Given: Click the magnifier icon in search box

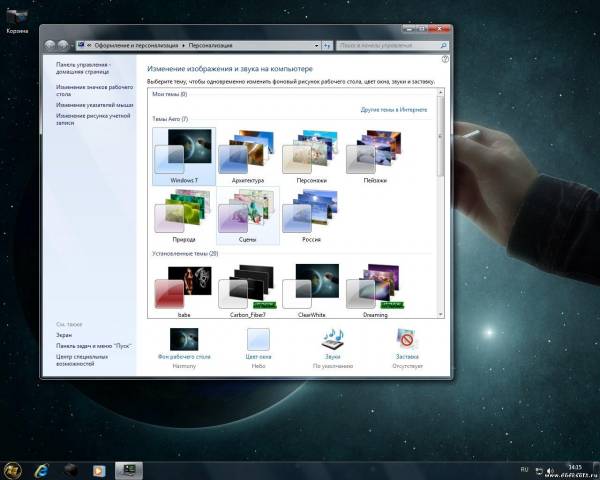Looking at the screenshot, I should click(x=443, y=46).
